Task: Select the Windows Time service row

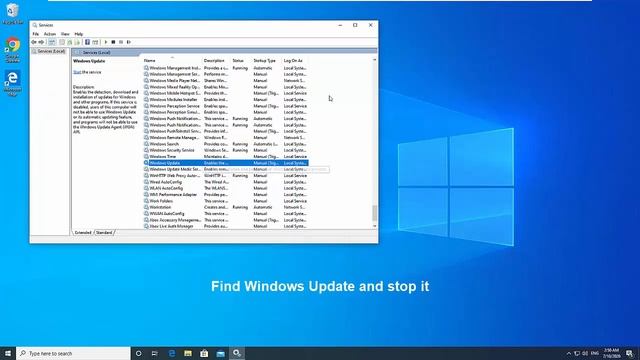Action: pyautogui.click(x=226, y=156)
